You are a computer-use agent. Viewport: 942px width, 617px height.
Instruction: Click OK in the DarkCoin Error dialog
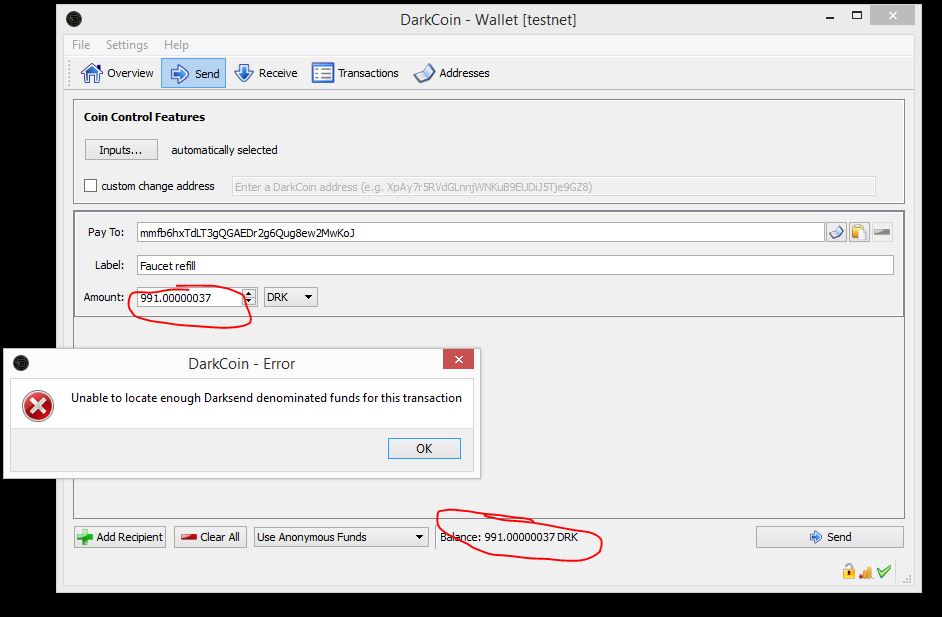(424, 448)
